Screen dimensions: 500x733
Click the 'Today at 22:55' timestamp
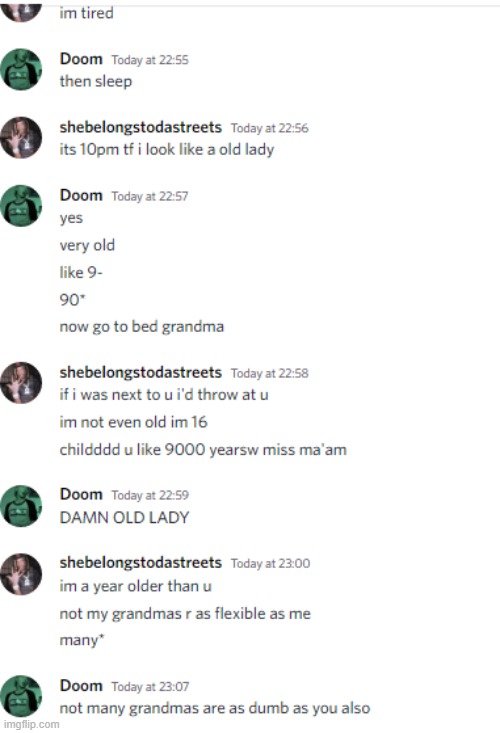[150, 60]
